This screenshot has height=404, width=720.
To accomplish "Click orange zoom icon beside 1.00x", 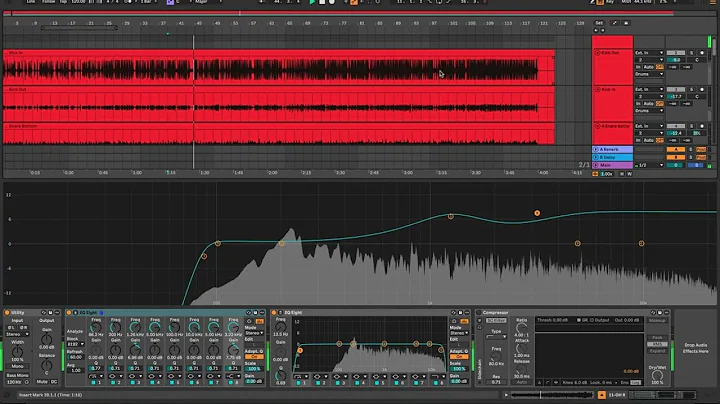I will click(x=596, y=174).
